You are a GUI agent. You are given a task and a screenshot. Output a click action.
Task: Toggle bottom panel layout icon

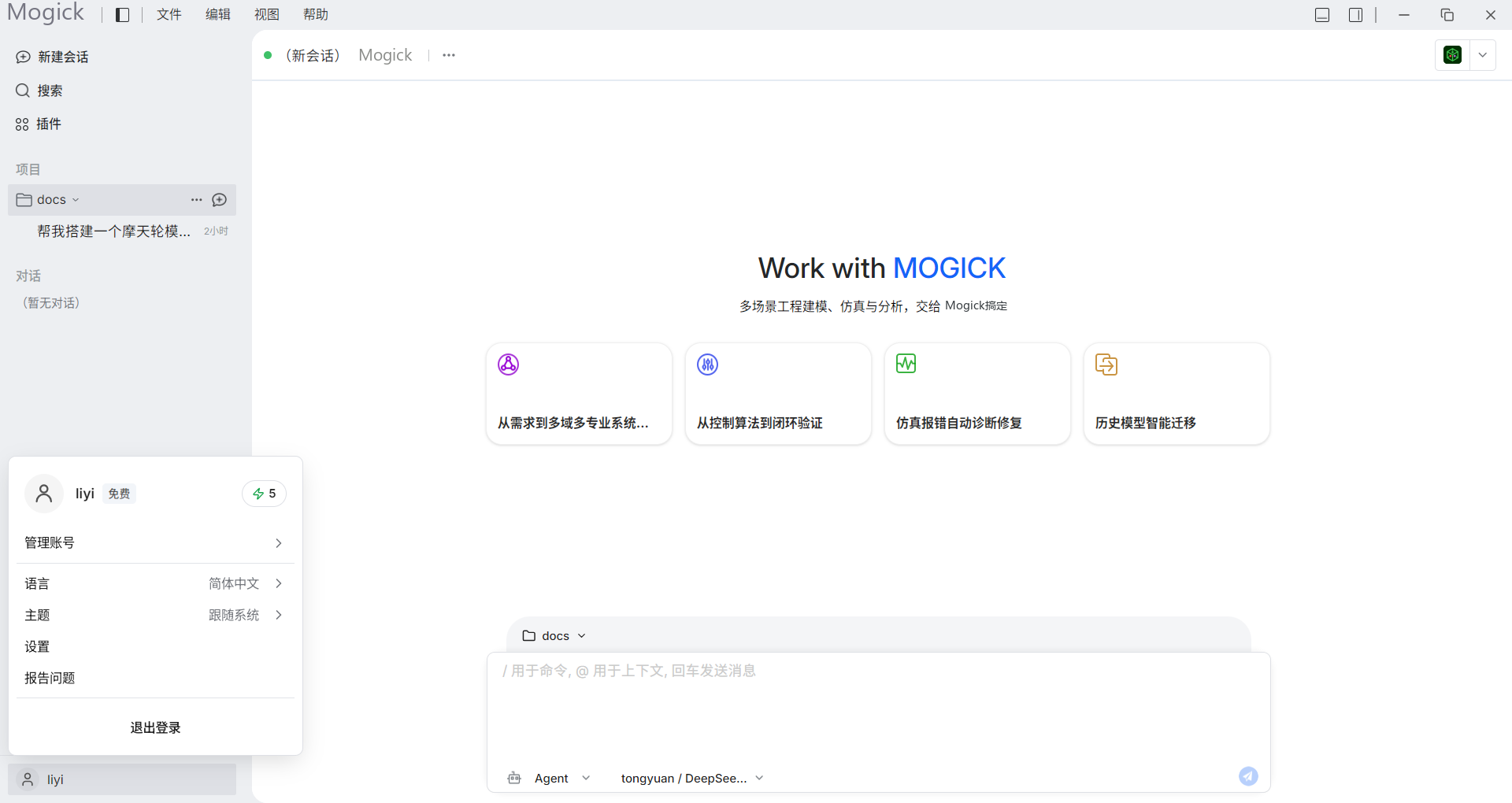point(1322,15)
